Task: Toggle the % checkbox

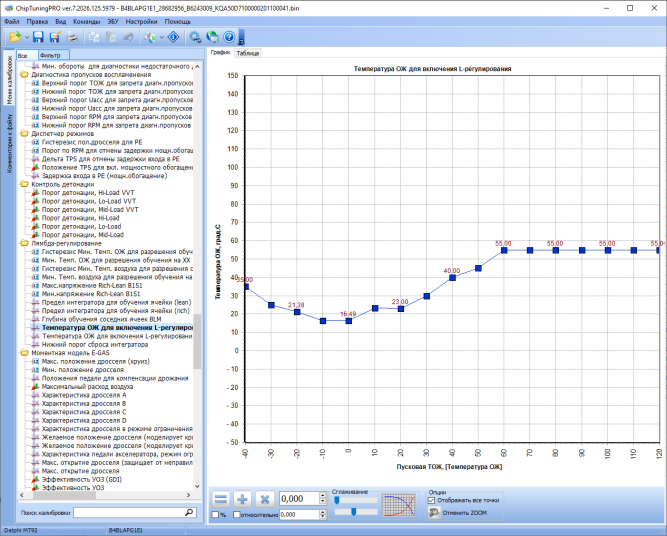Action: tap(216, 515)
